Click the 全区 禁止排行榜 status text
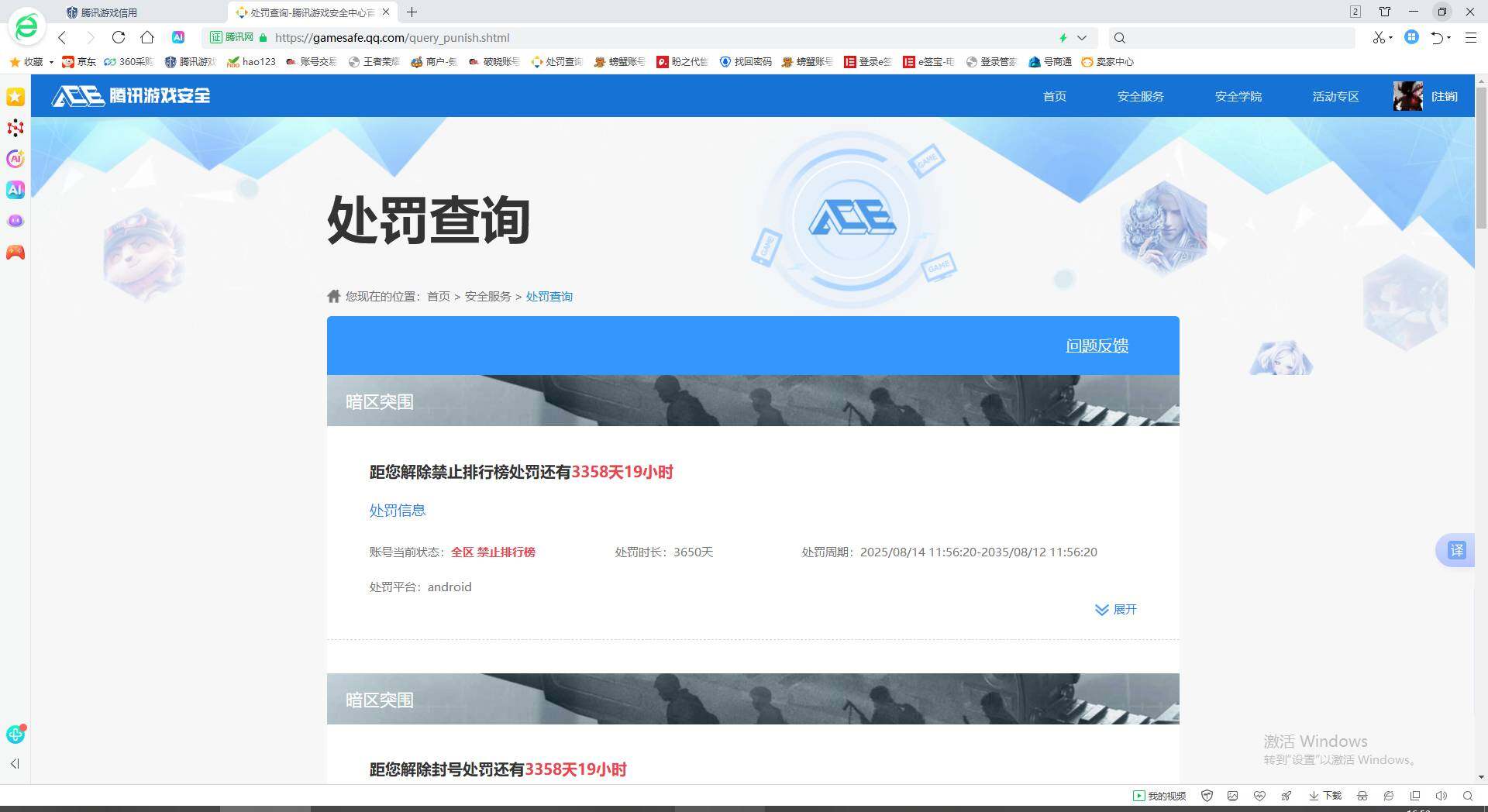The width and height of the screenshot is (1488, 812). coord(494,552)
